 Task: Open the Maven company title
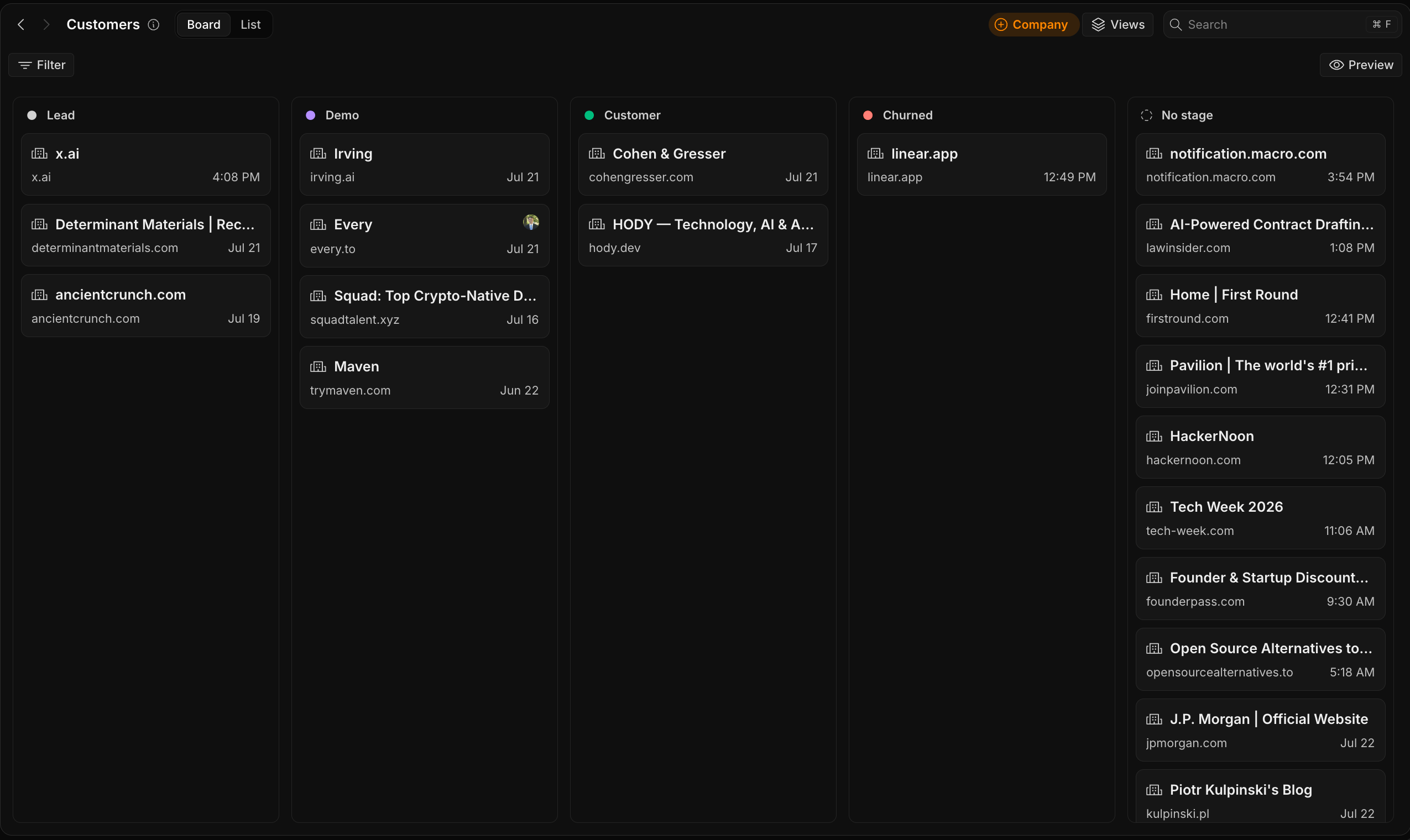coord(357,367)
